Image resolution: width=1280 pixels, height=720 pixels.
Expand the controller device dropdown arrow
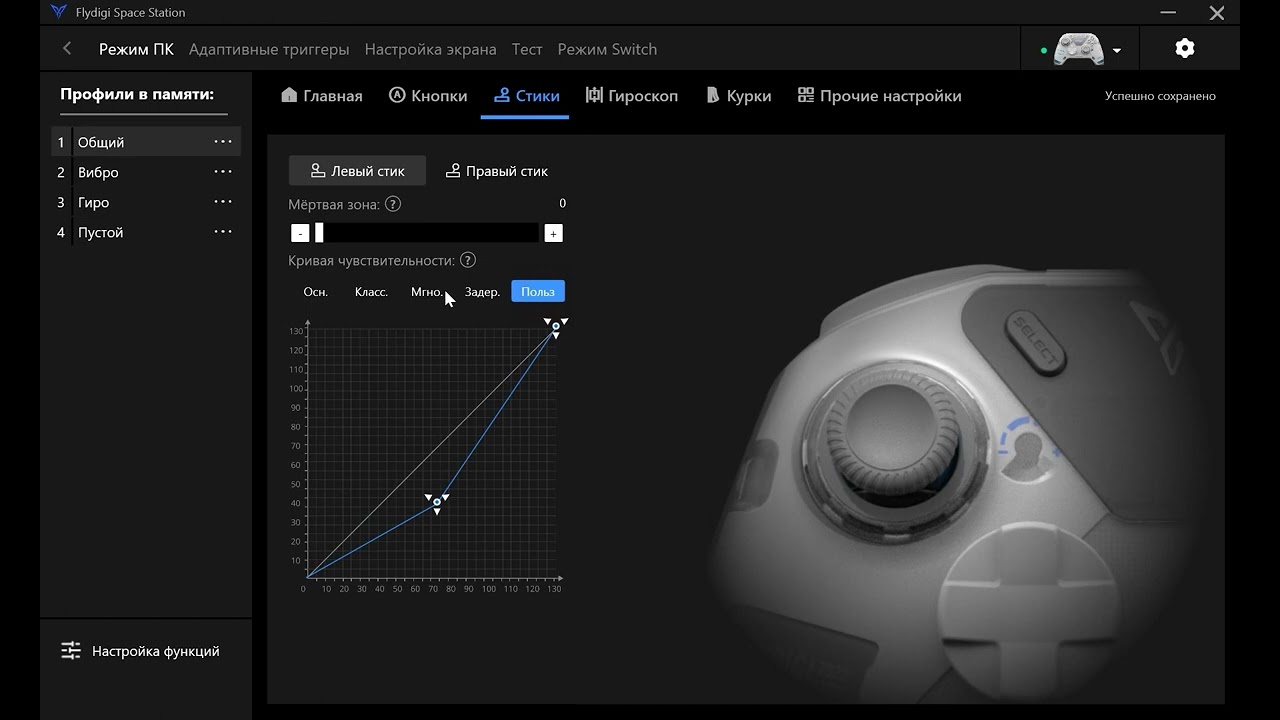click(x=1117, y=51)
